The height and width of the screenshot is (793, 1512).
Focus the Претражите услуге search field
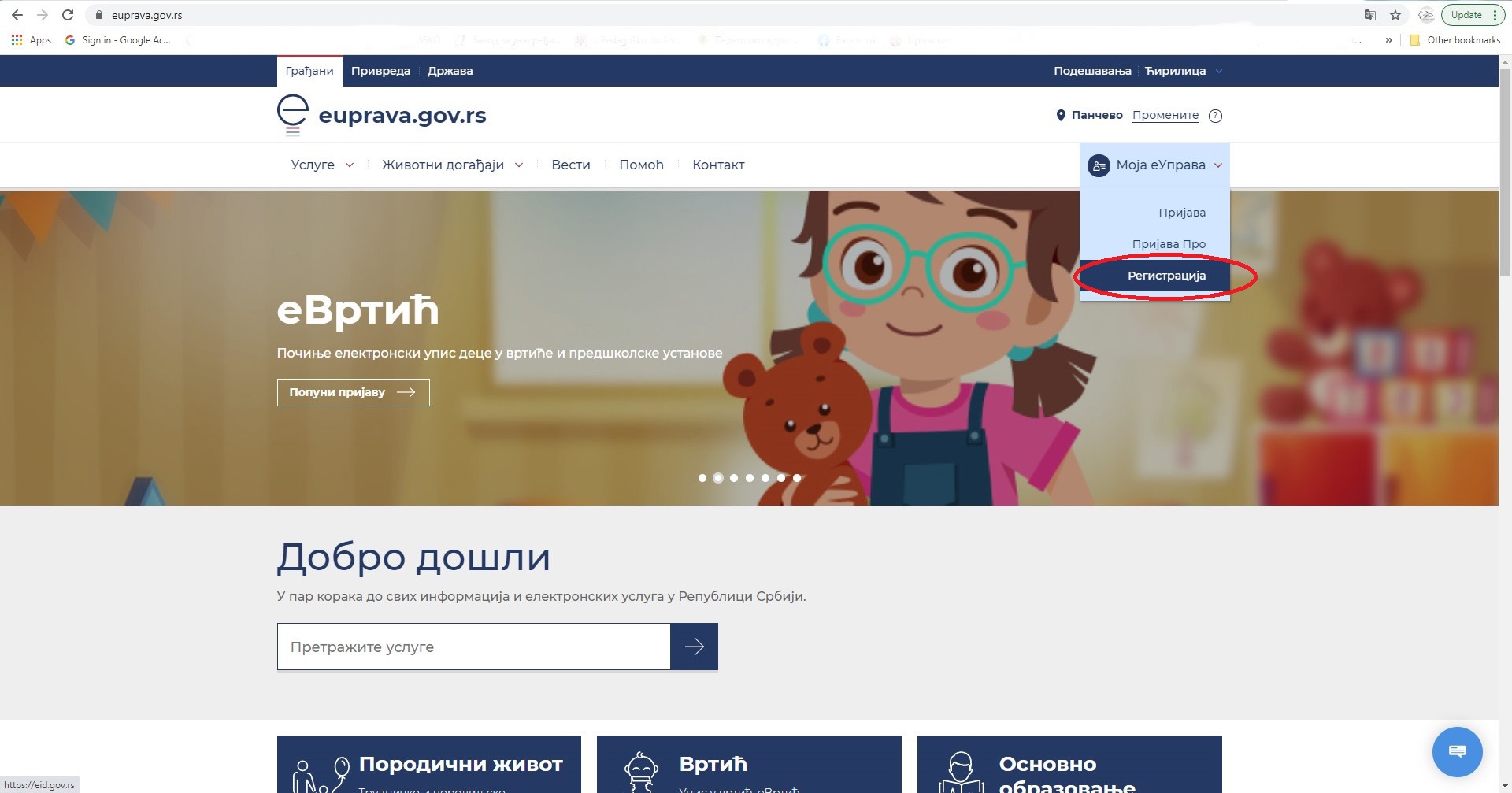click(x=473, y=647)
